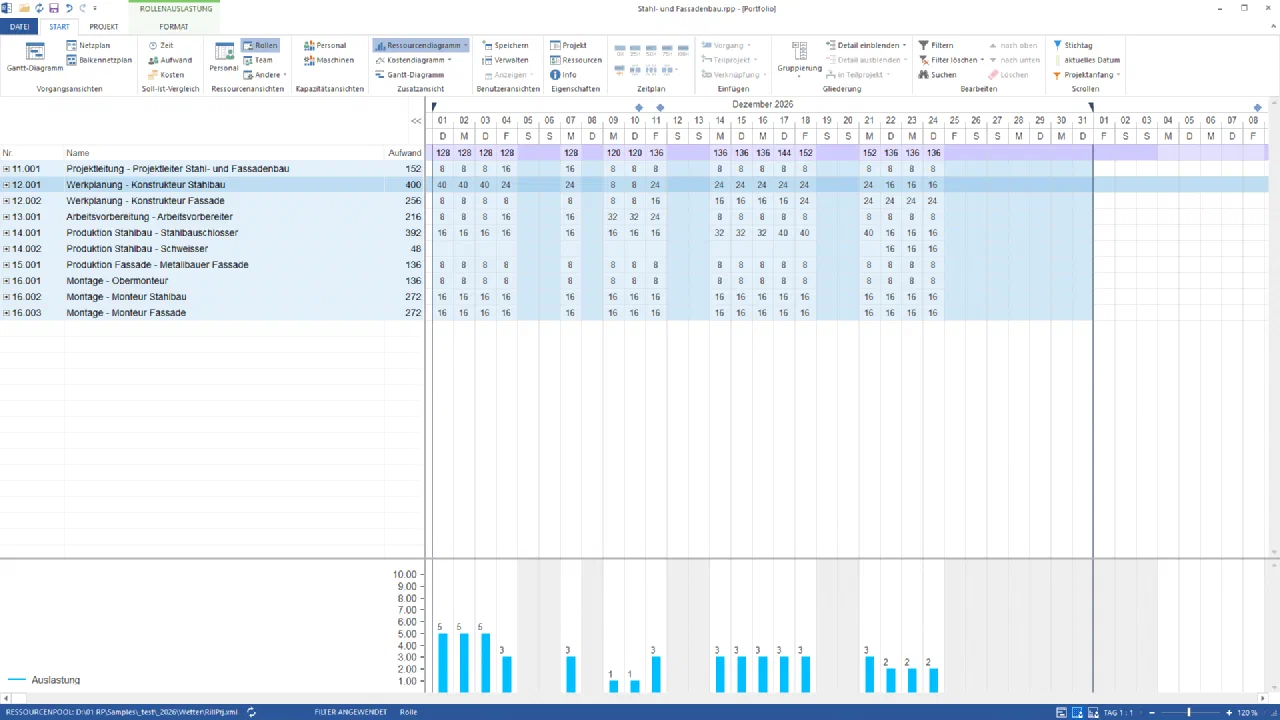
Task: Open the large Personal resource view
Action: 223,58
